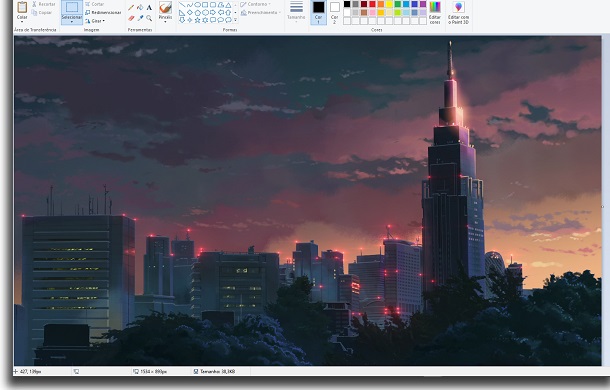Select the Oval shape
The image size is (610, 390).
click(x=198, y=5)
